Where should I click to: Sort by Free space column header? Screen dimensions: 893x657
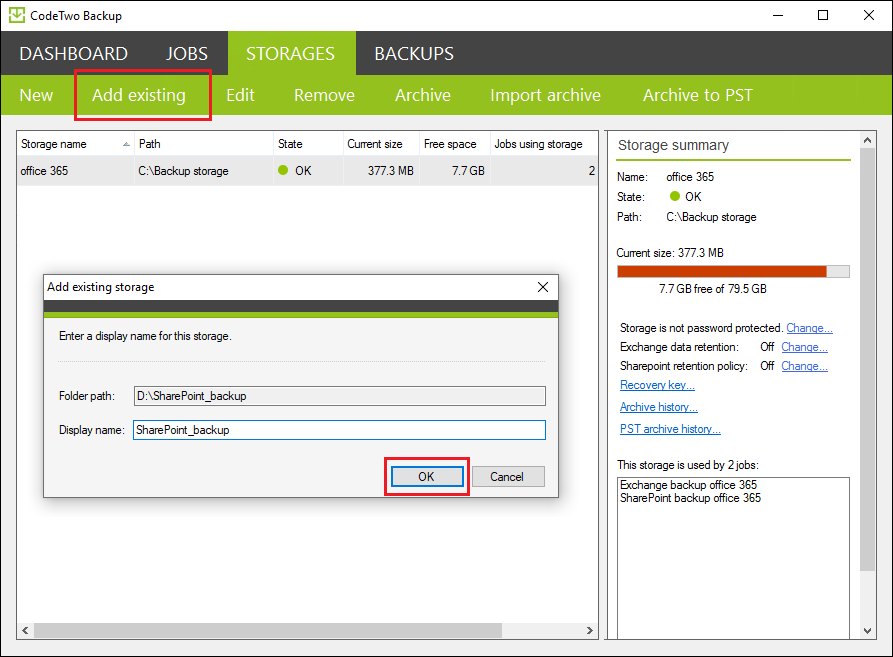pos(454,144)
